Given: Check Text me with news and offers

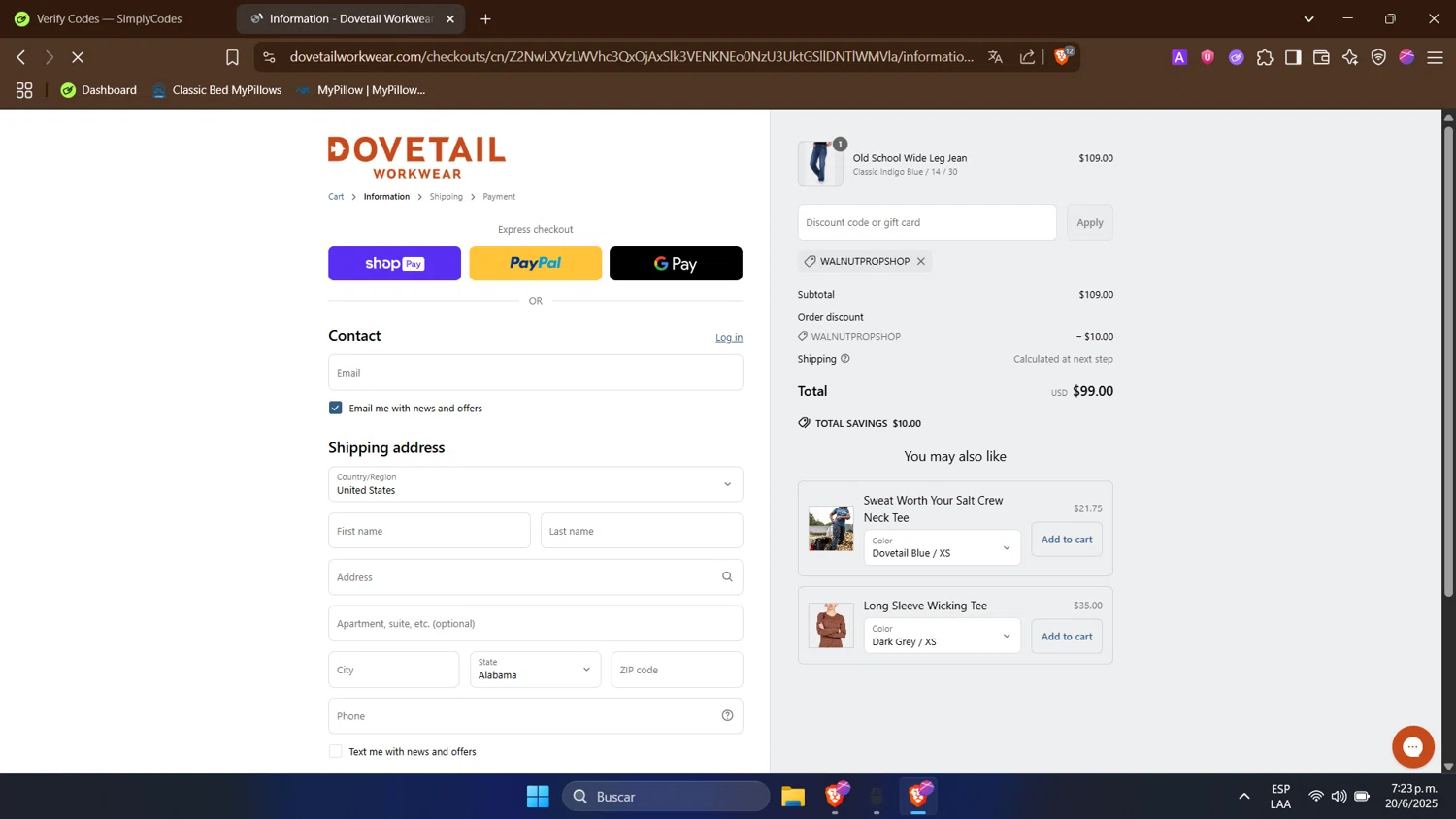Looking at the screenshot, I should tap(335, 751).
